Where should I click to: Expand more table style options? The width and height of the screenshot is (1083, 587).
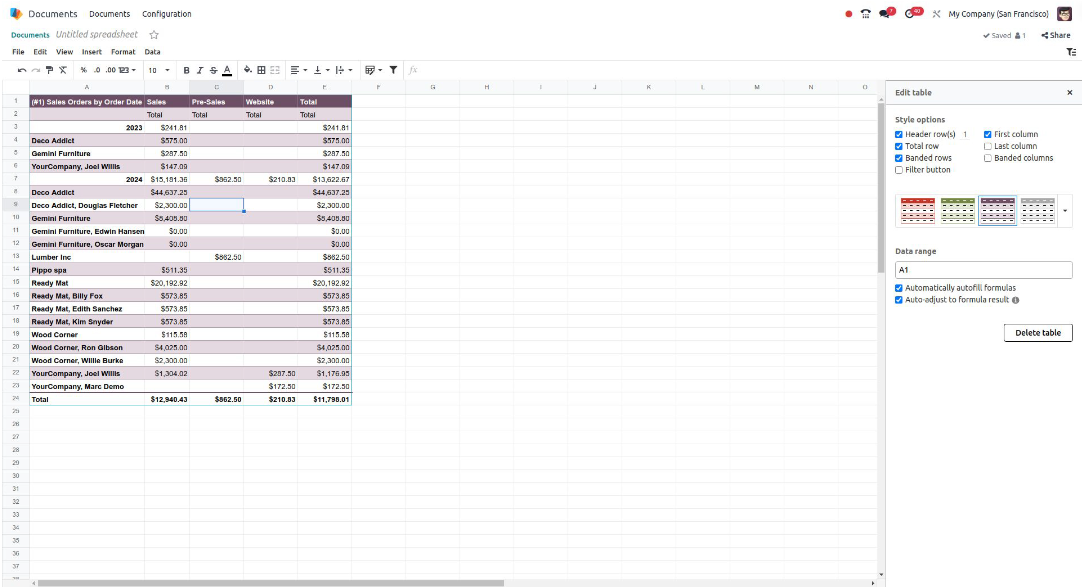coord(1065,211)
